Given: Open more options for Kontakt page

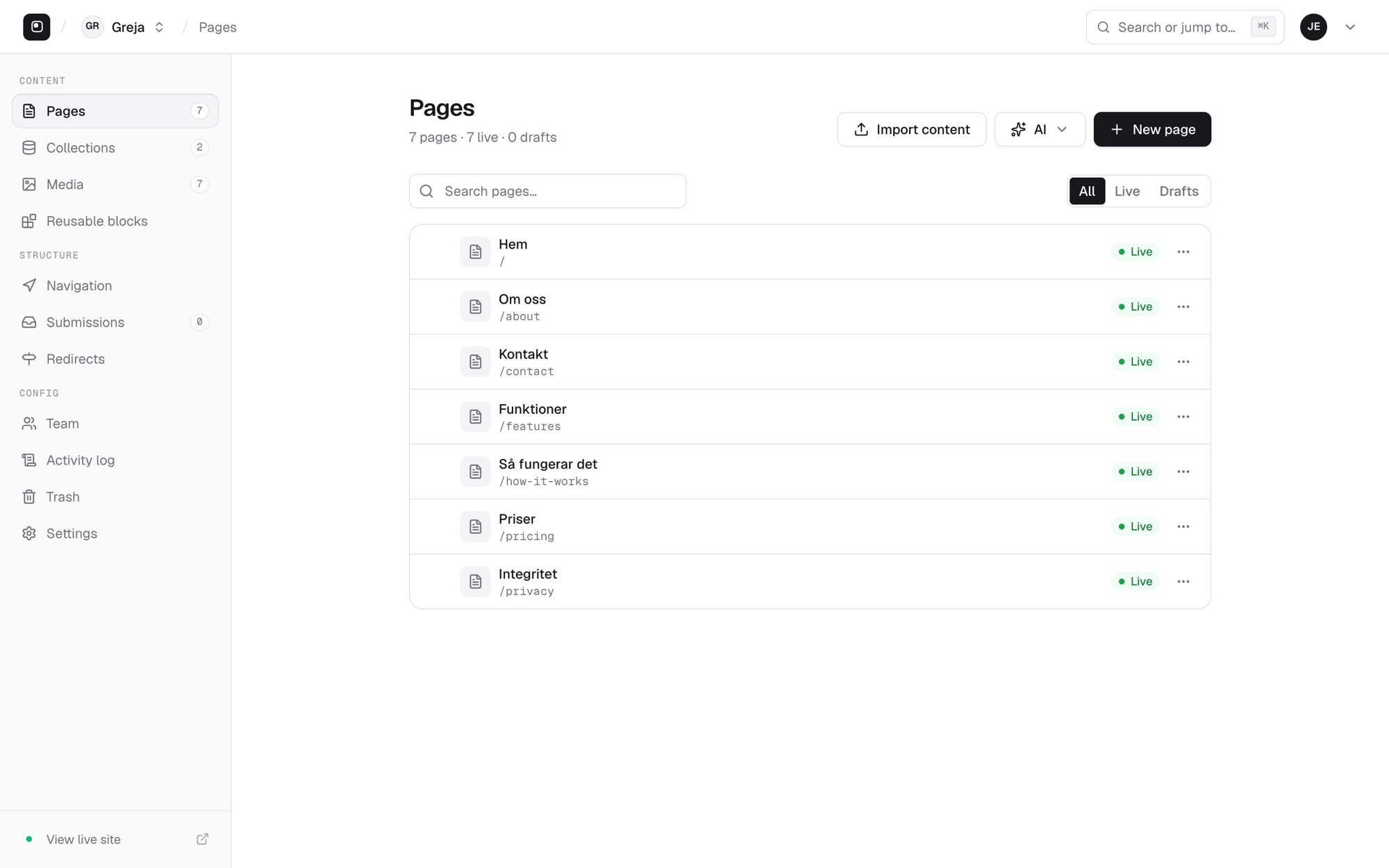Looking at the screenshot, I should tap(1183, 362).
